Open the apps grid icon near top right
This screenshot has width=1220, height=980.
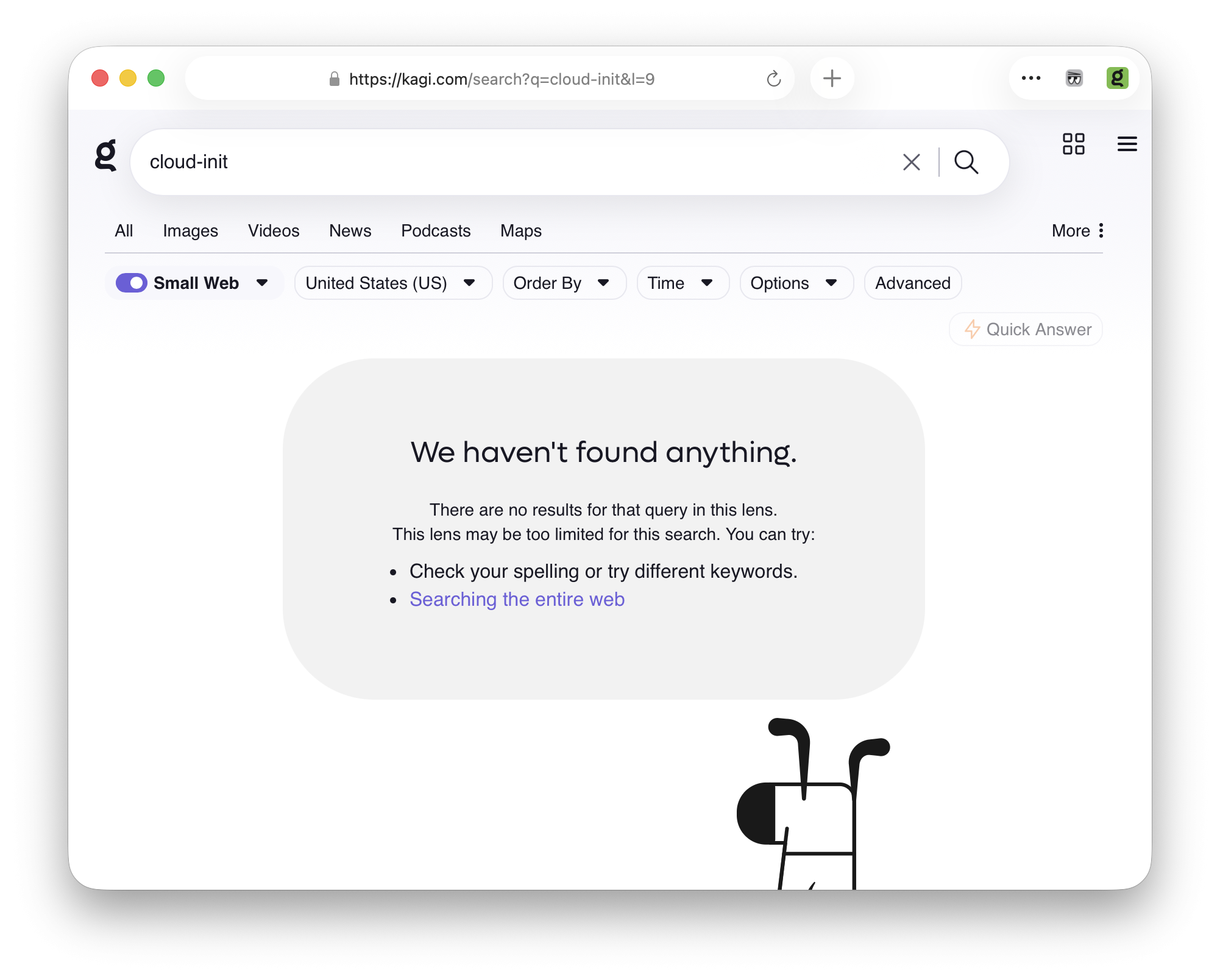point(1074,144)
